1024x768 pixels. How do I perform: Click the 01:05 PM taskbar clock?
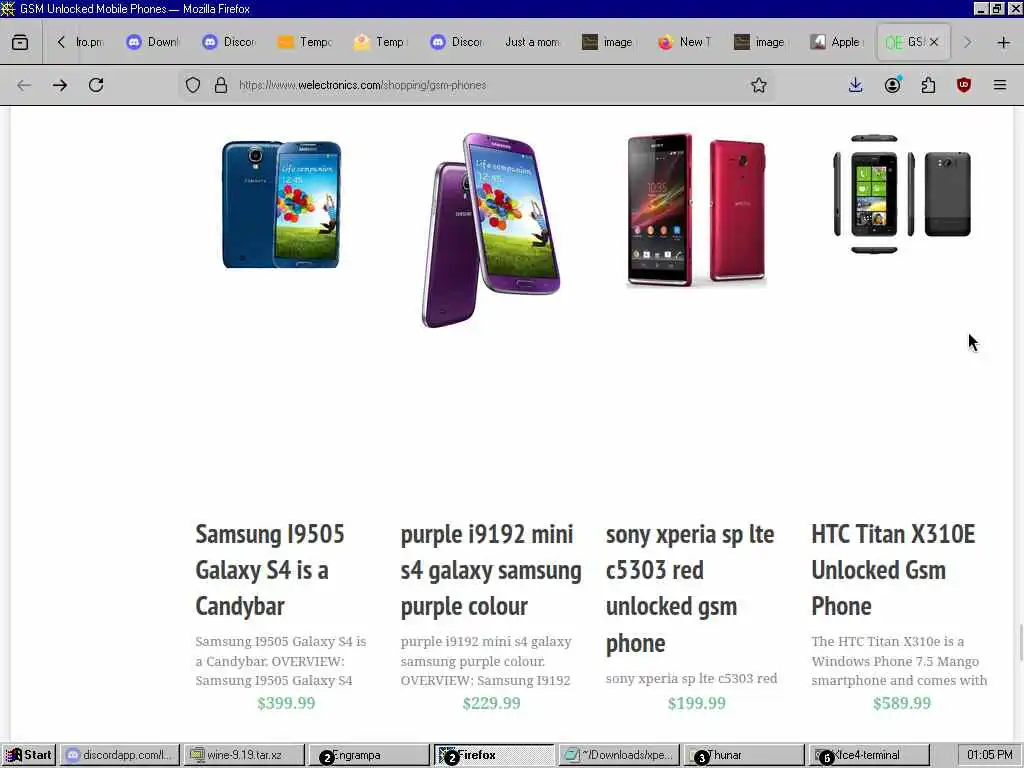point(989,755)
